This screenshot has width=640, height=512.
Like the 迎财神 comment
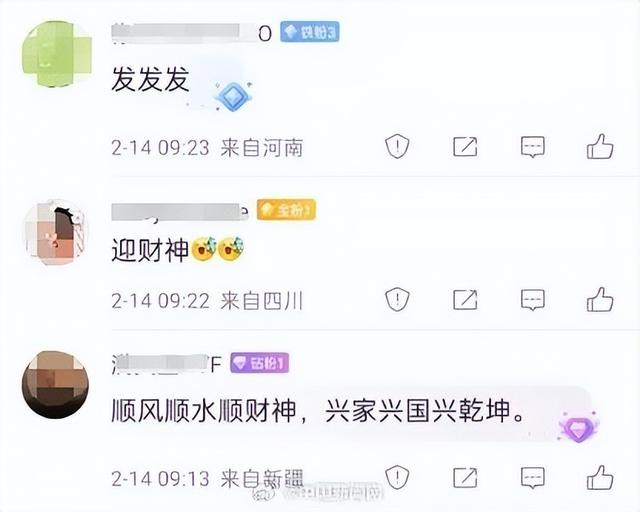tap(600, 299)
